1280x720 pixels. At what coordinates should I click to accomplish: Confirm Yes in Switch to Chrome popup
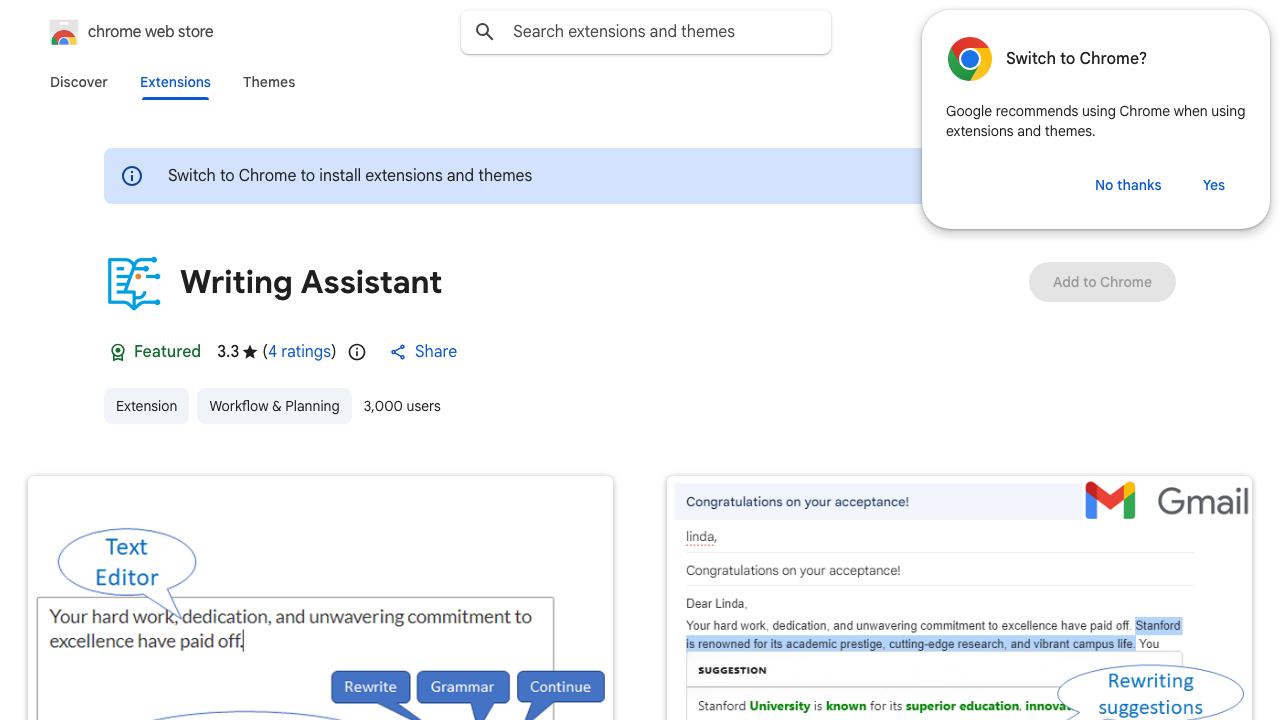pos(1214,185)
